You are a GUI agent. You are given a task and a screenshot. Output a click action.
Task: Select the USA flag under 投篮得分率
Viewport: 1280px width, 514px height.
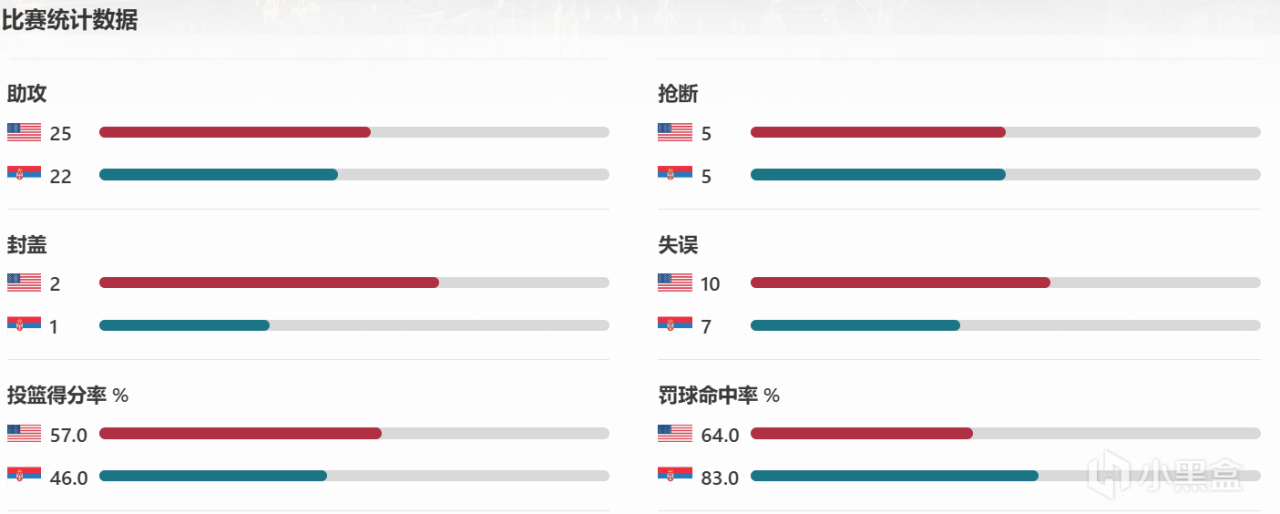(24, 433)
